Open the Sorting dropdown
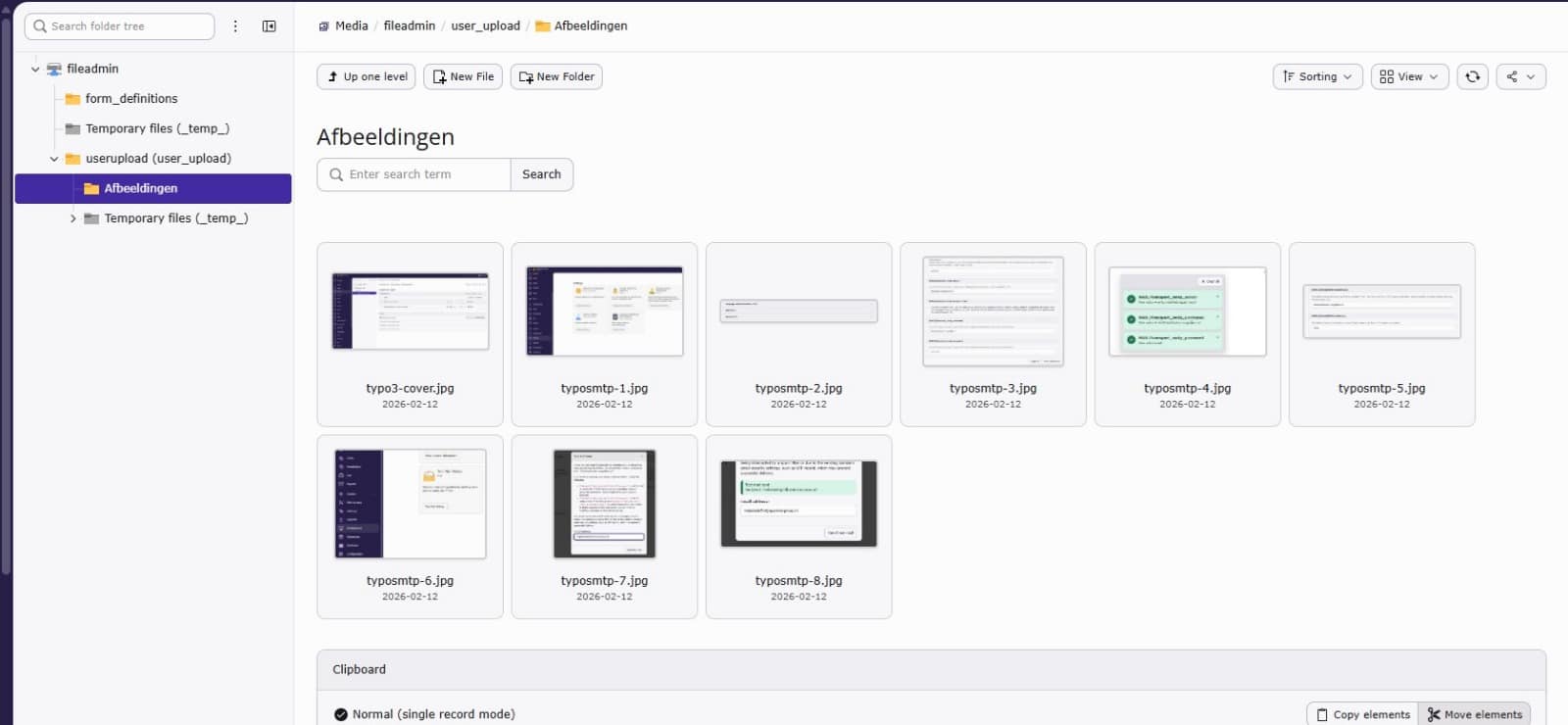The image size is (1568, 725). [x=1317, y=76]
